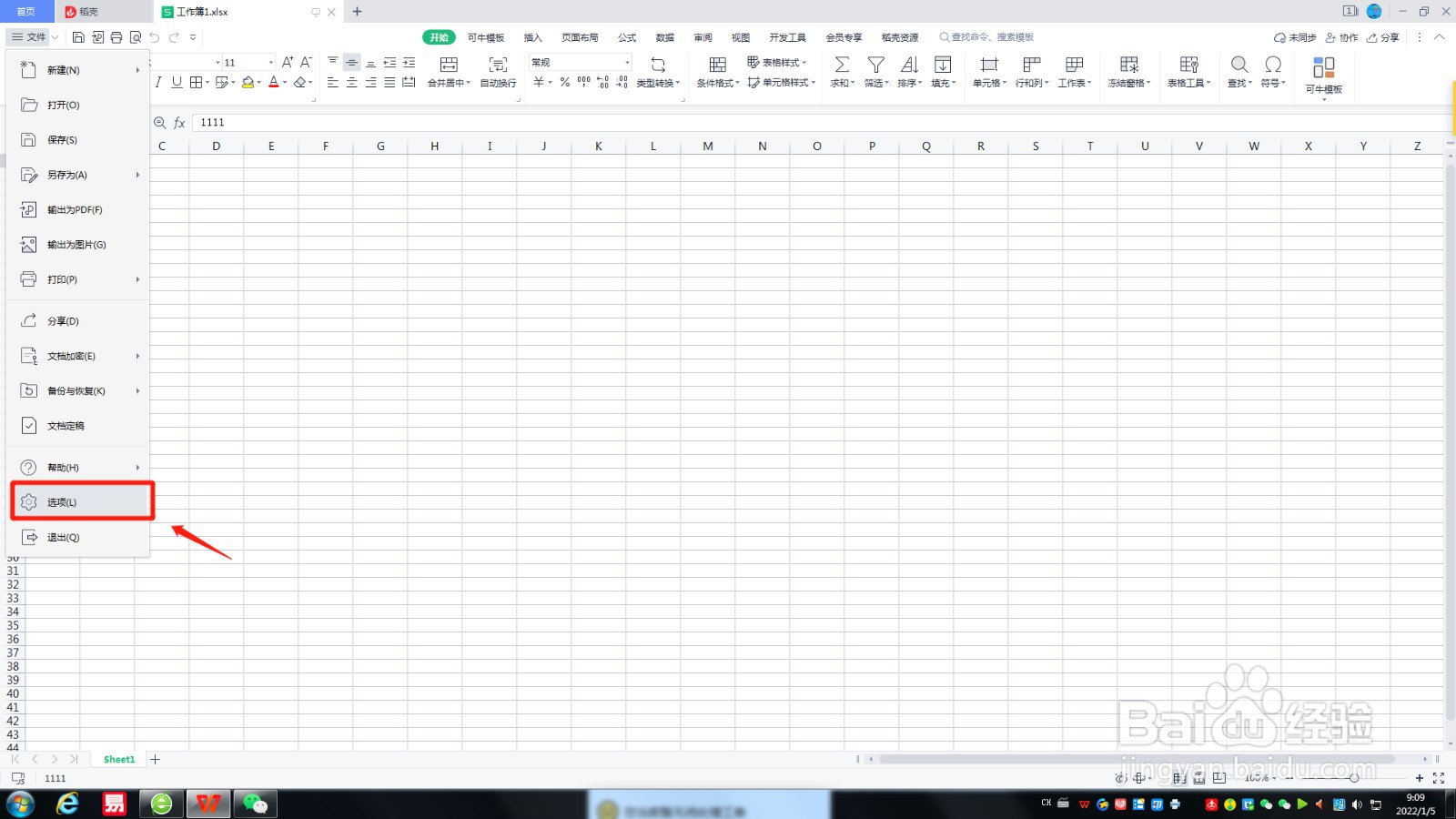Toggle italic formatting
Image resolution: width=1456 pixels, height=819 pixels.
pyautogui.click(x=158, y=83)
